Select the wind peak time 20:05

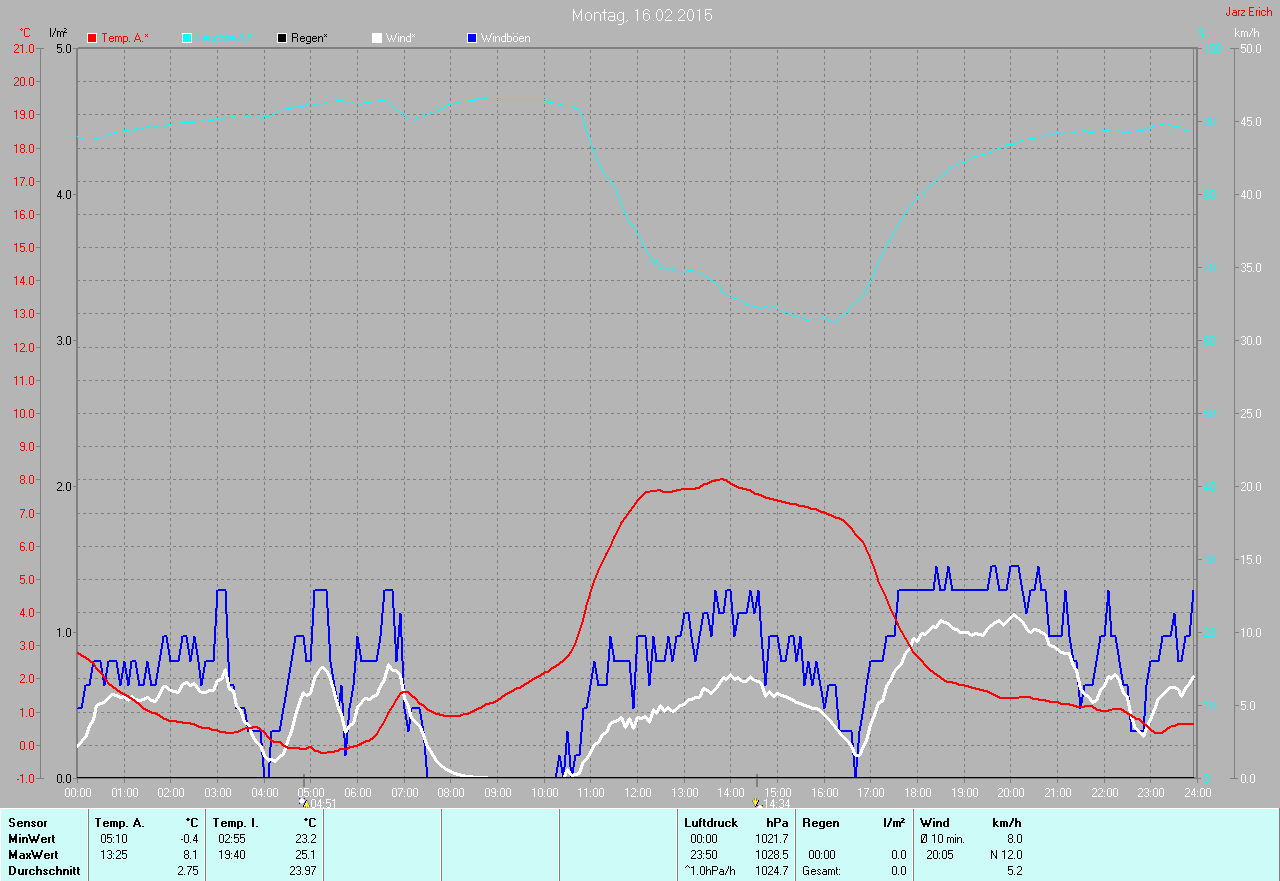point(940,855)
